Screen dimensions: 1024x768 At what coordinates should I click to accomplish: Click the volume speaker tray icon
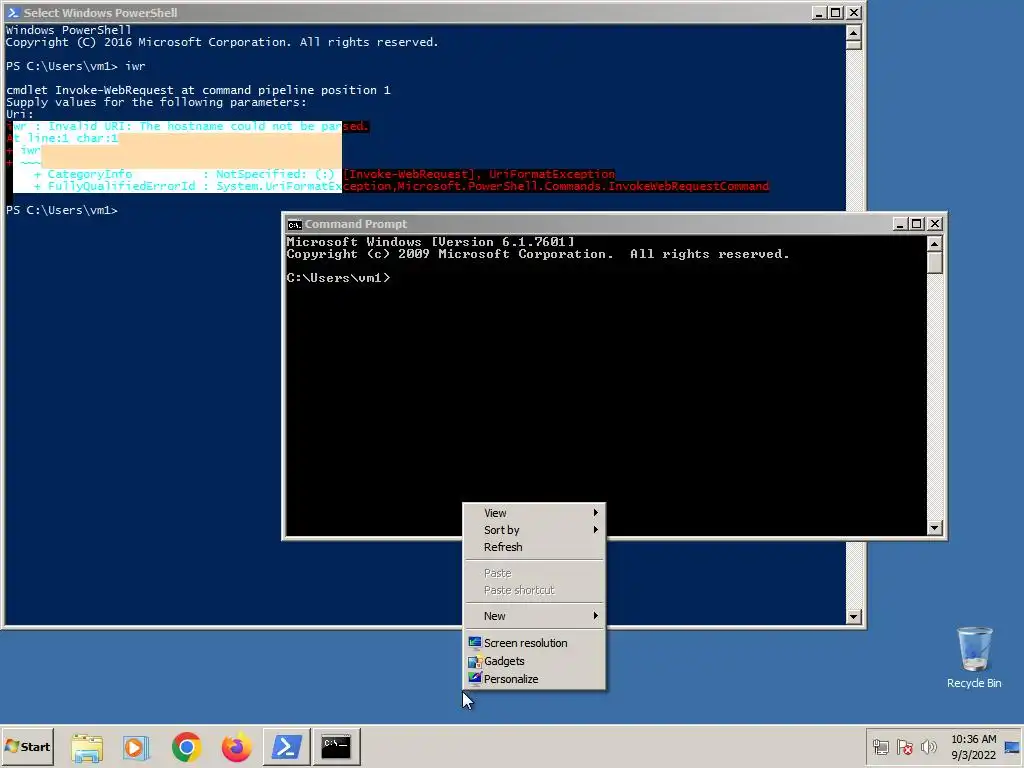928,747
